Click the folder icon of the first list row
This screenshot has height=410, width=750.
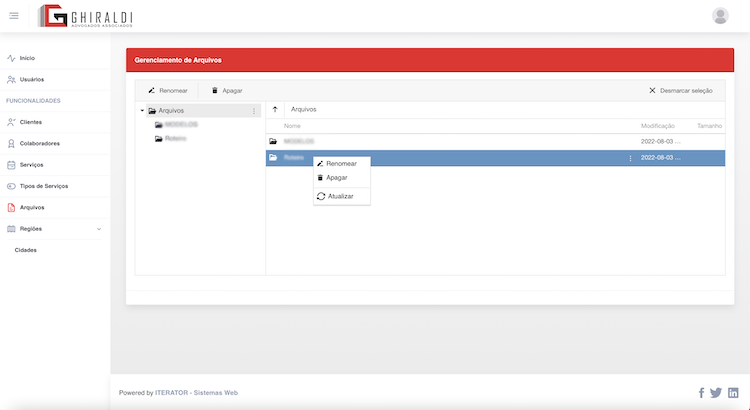[x=273, y=141]
